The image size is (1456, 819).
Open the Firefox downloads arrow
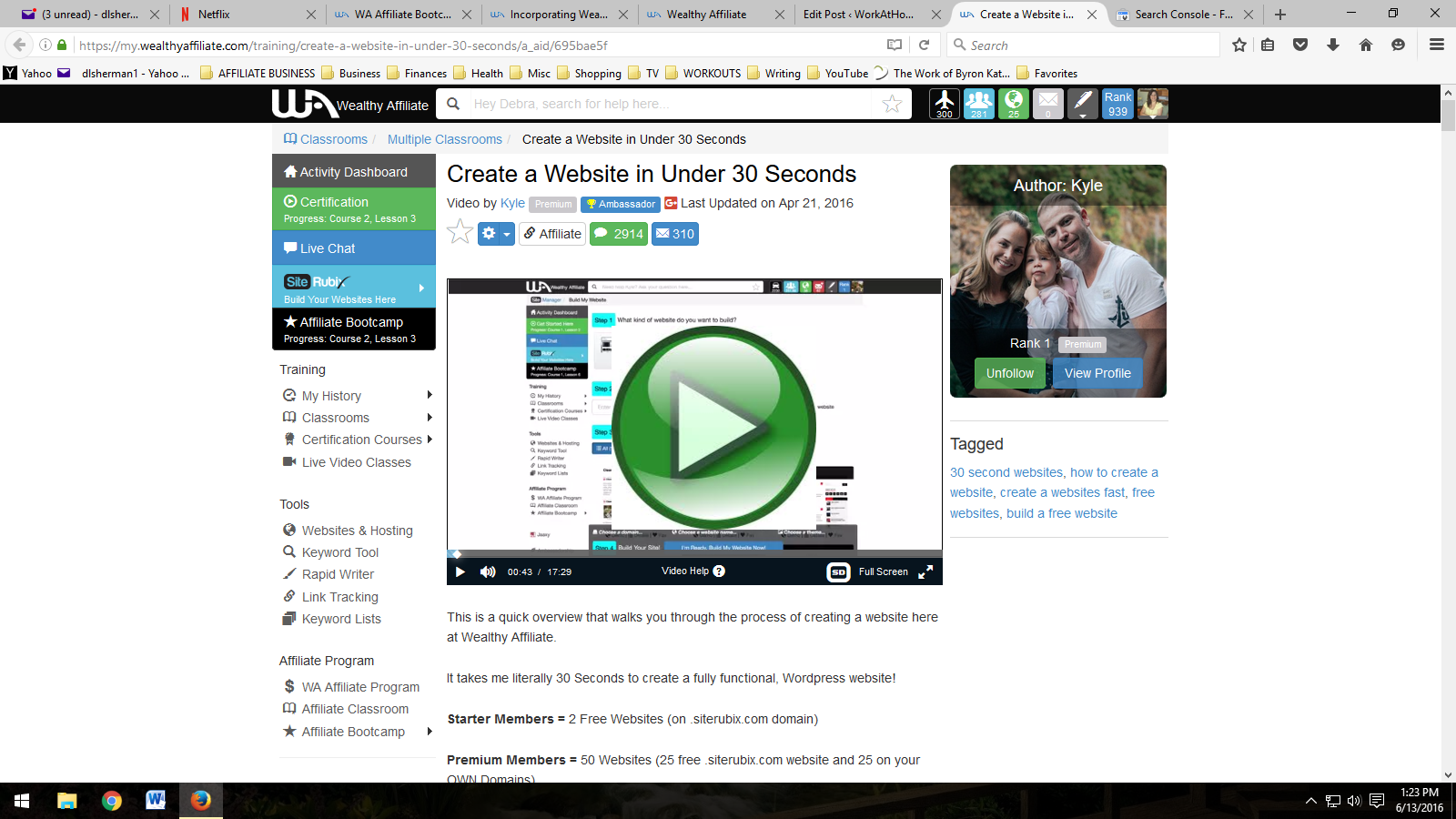point(1333,45)
